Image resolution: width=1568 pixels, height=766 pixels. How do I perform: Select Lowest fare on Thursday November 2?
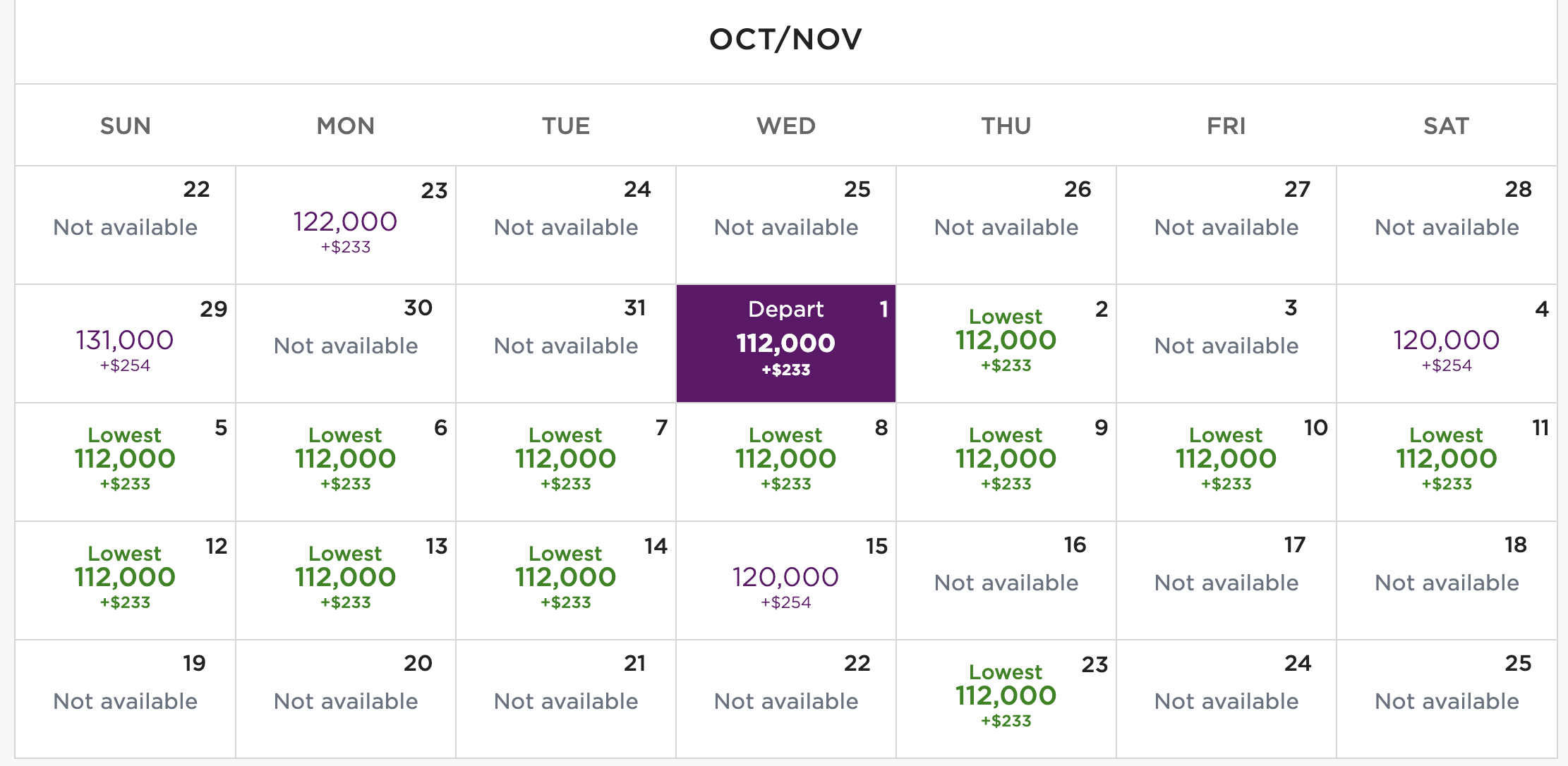(1006, 344)
